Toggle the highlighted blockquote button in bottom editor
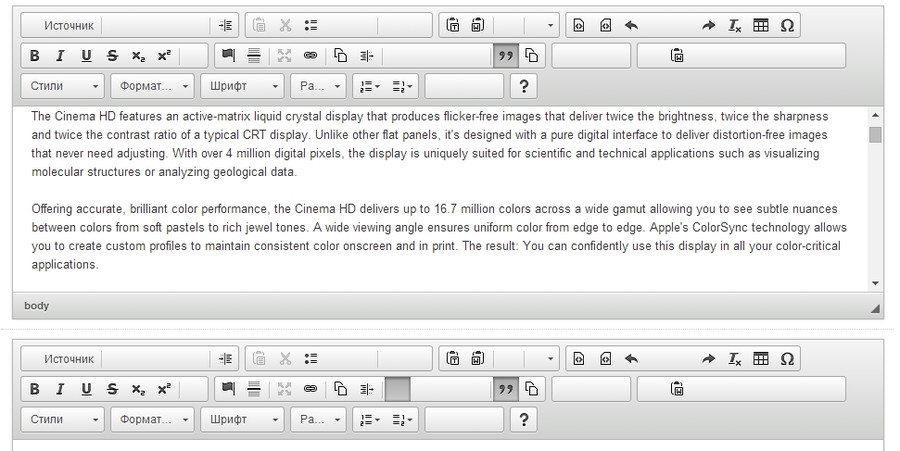Viewport: 900px width, 451px height. tap(506, 389)
